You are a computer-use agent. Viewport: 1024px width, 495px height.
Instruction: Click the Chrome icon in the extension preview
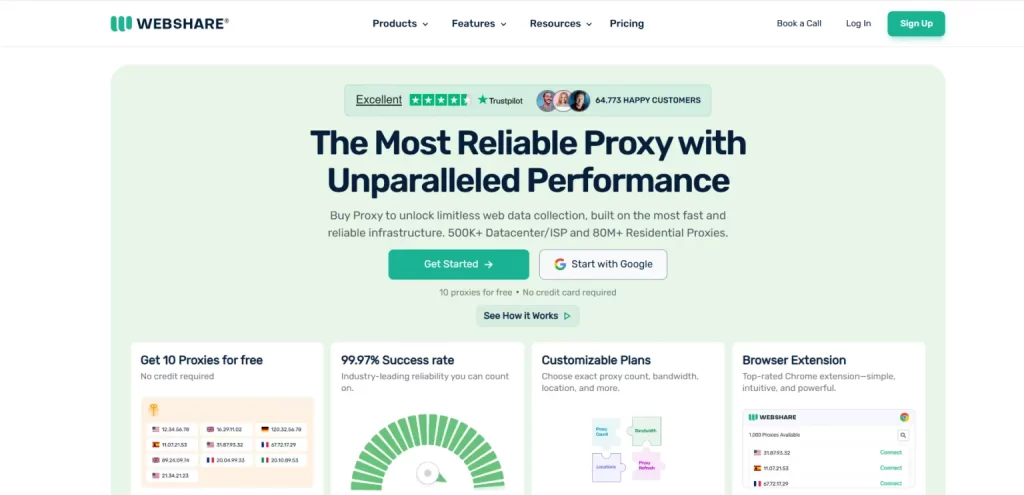pyautogui.click(x=904, y=417)
